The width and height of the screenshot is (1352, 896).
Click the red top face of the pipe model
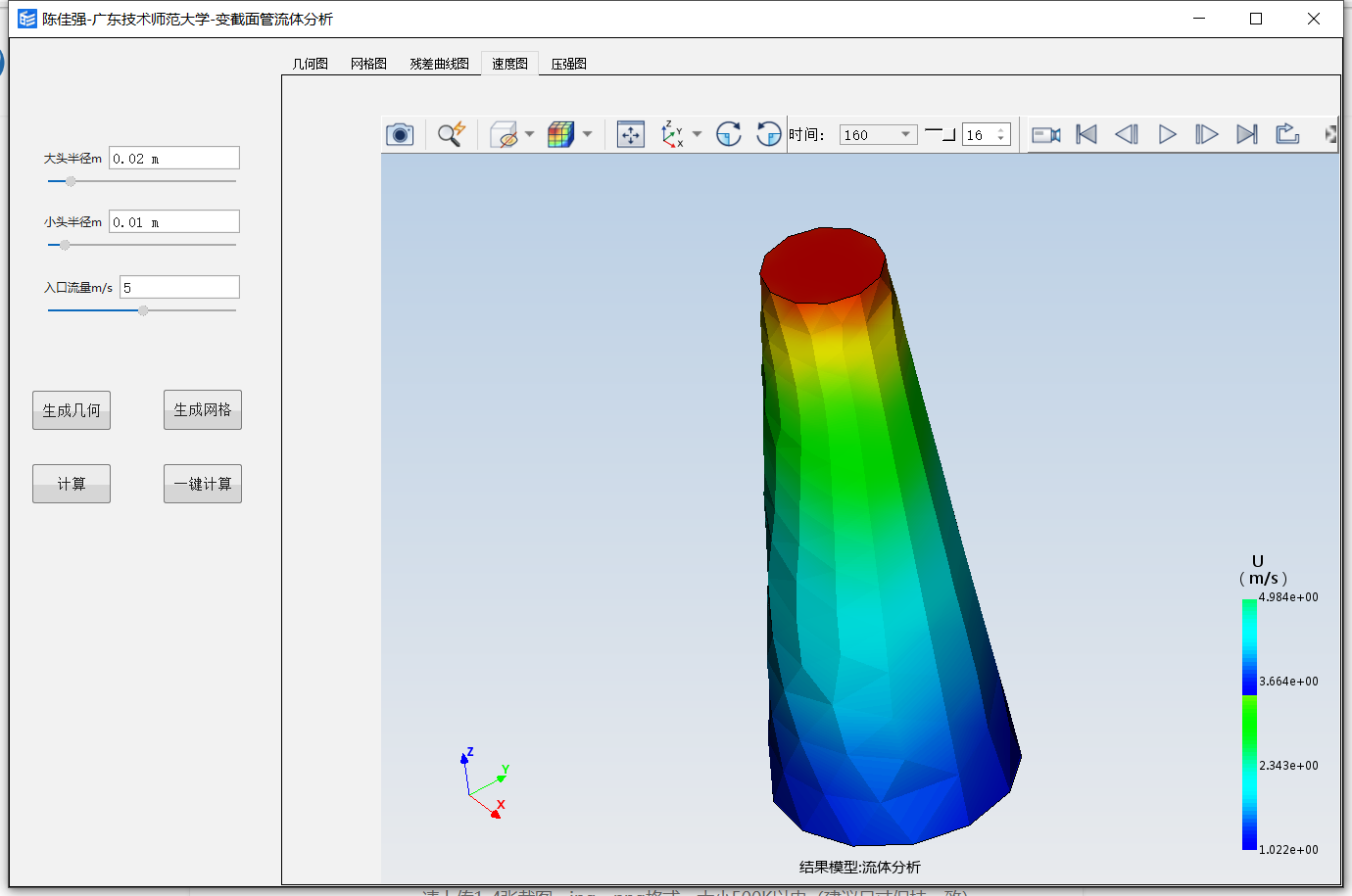pyautogui.click(x=823, y=265)
